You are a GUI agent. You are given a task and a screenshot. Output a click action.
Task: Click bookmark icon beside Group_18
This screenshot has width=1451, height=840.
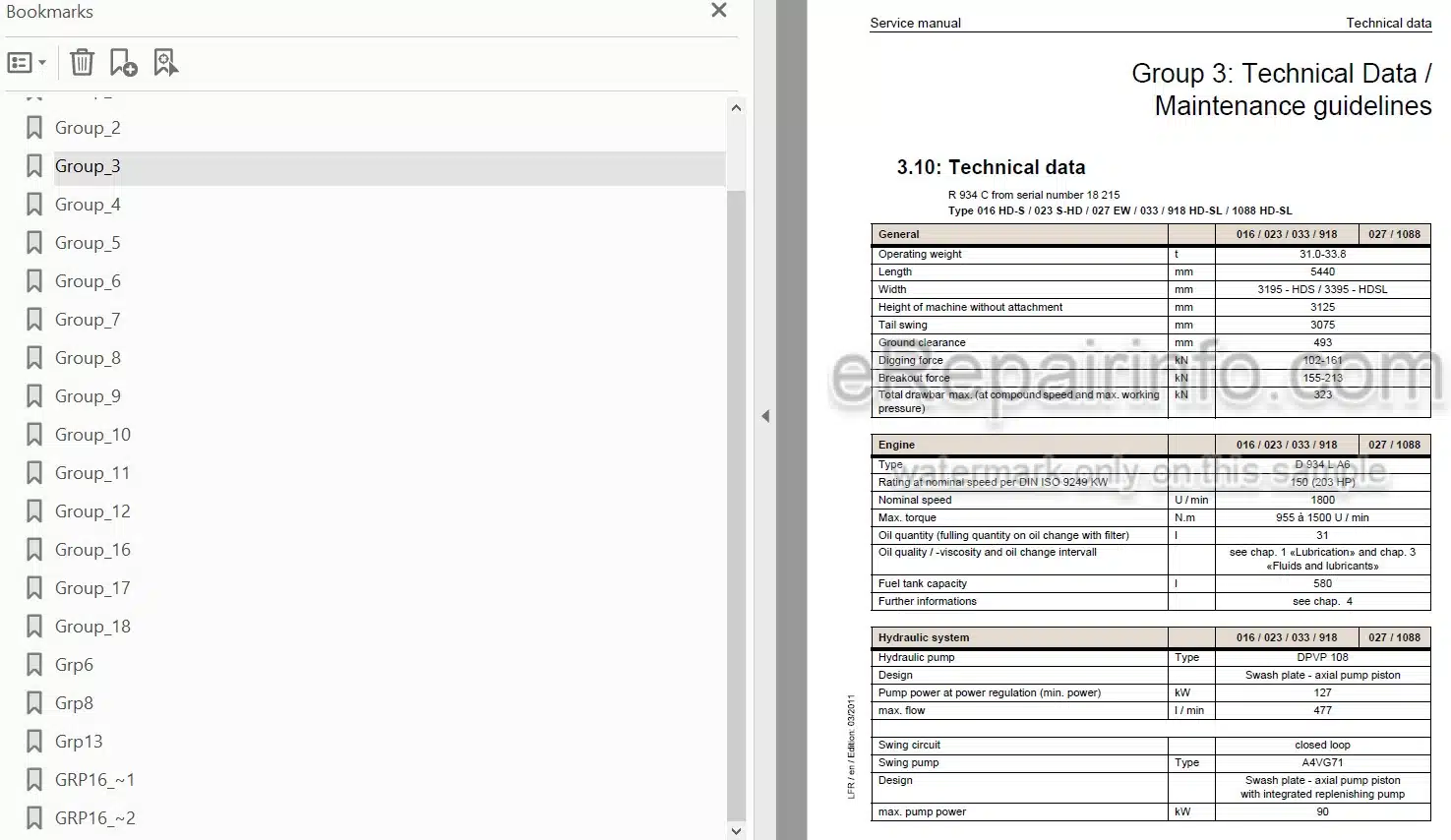[x=34, y=627]
